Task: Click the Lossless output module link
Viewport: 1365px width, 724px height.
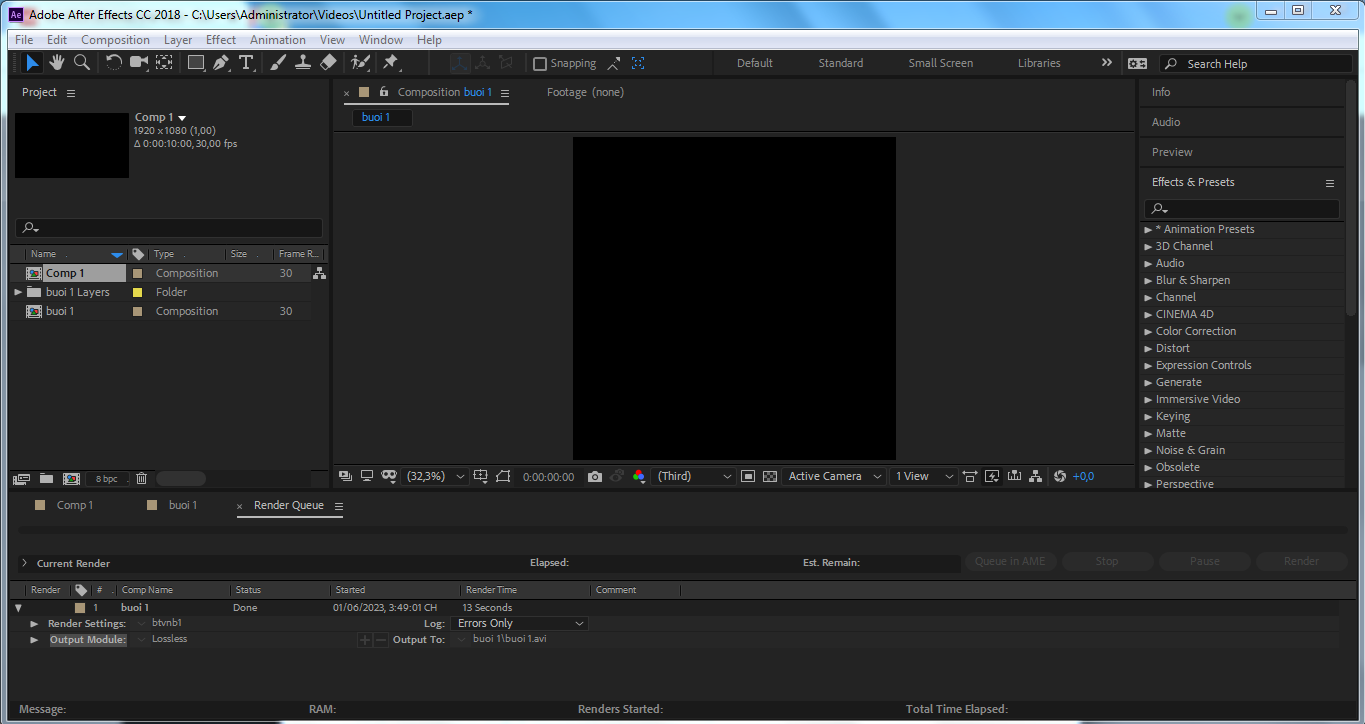Action: [169, 639]
